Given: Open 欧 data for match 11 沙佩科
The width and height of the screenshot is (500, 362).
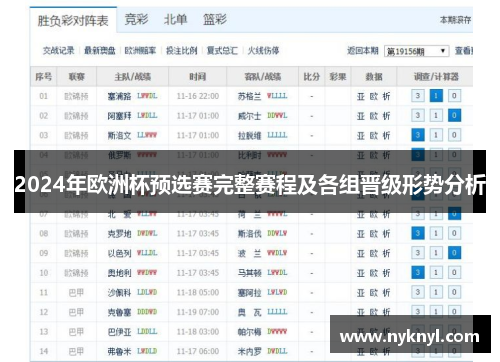Looking at the screenshot, I should (x=374, y=293).
